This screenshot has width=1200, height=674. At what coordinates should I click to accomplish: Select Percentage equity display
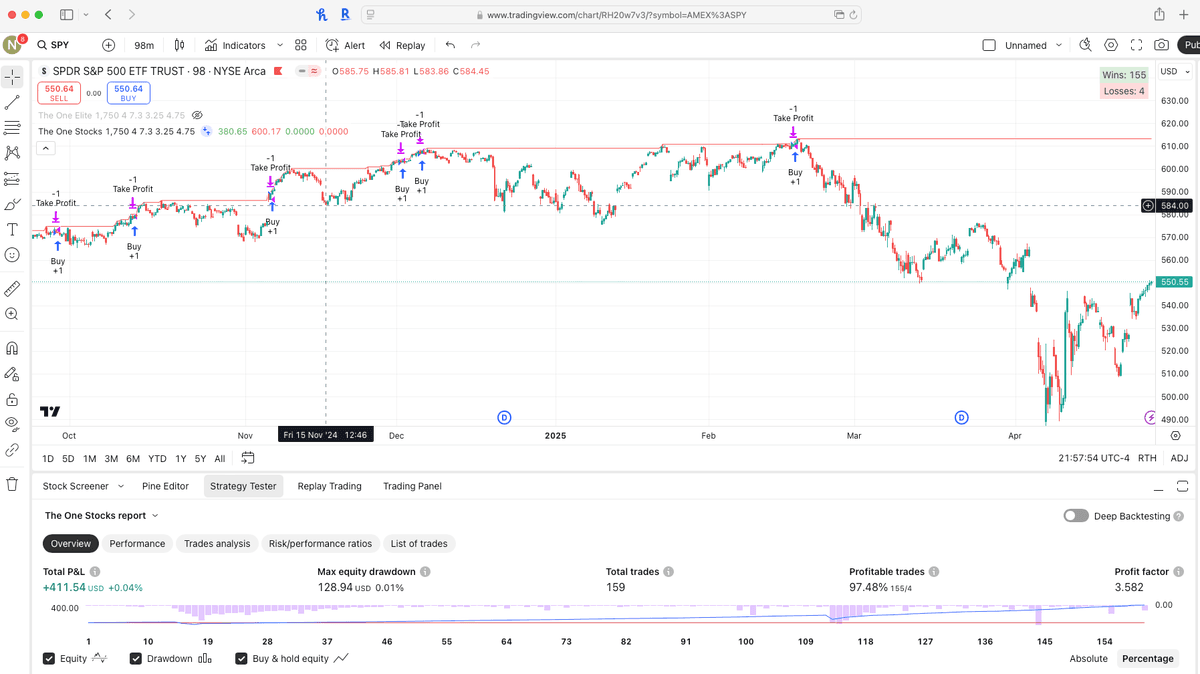tap(1148, 659)
